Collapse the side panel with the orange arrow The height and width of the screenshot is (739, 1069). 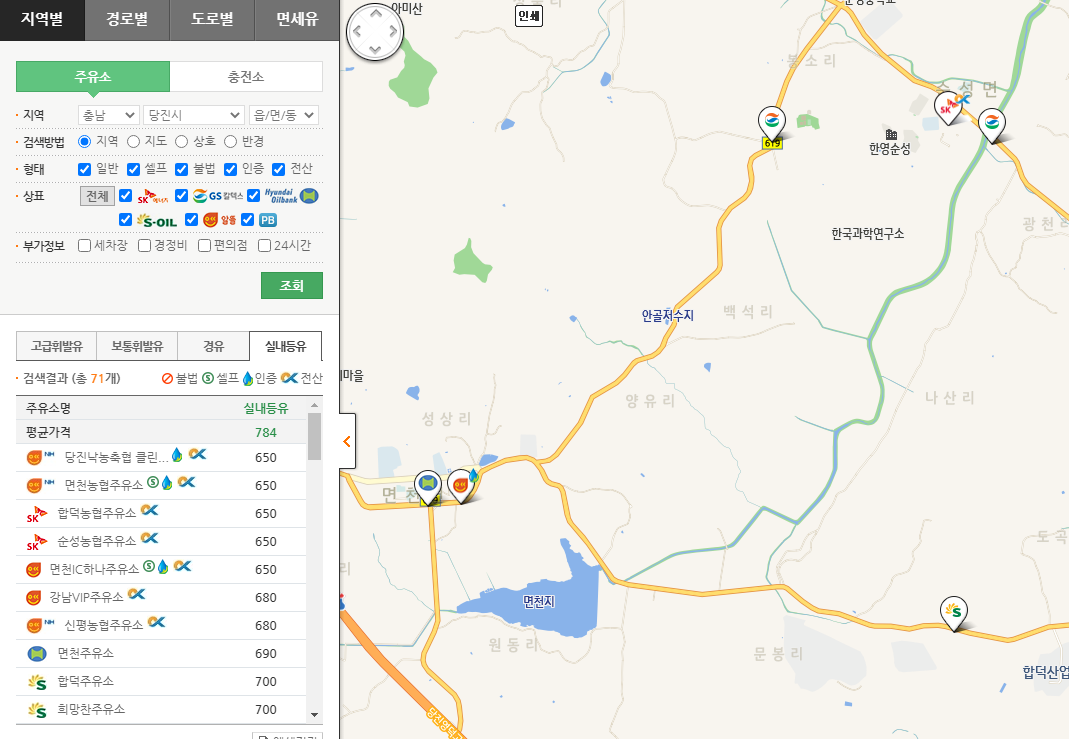(x=347, y=441)
